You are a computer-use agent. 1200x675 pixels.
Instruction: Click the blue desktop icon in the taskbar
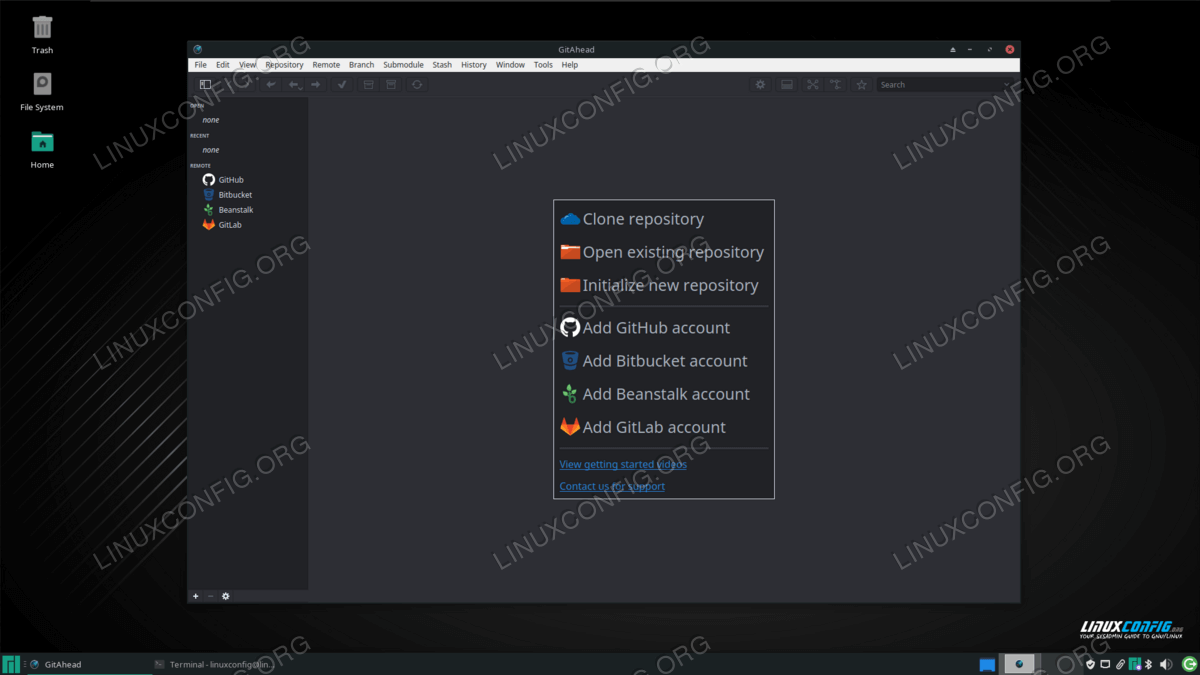(x=988, y=664)
